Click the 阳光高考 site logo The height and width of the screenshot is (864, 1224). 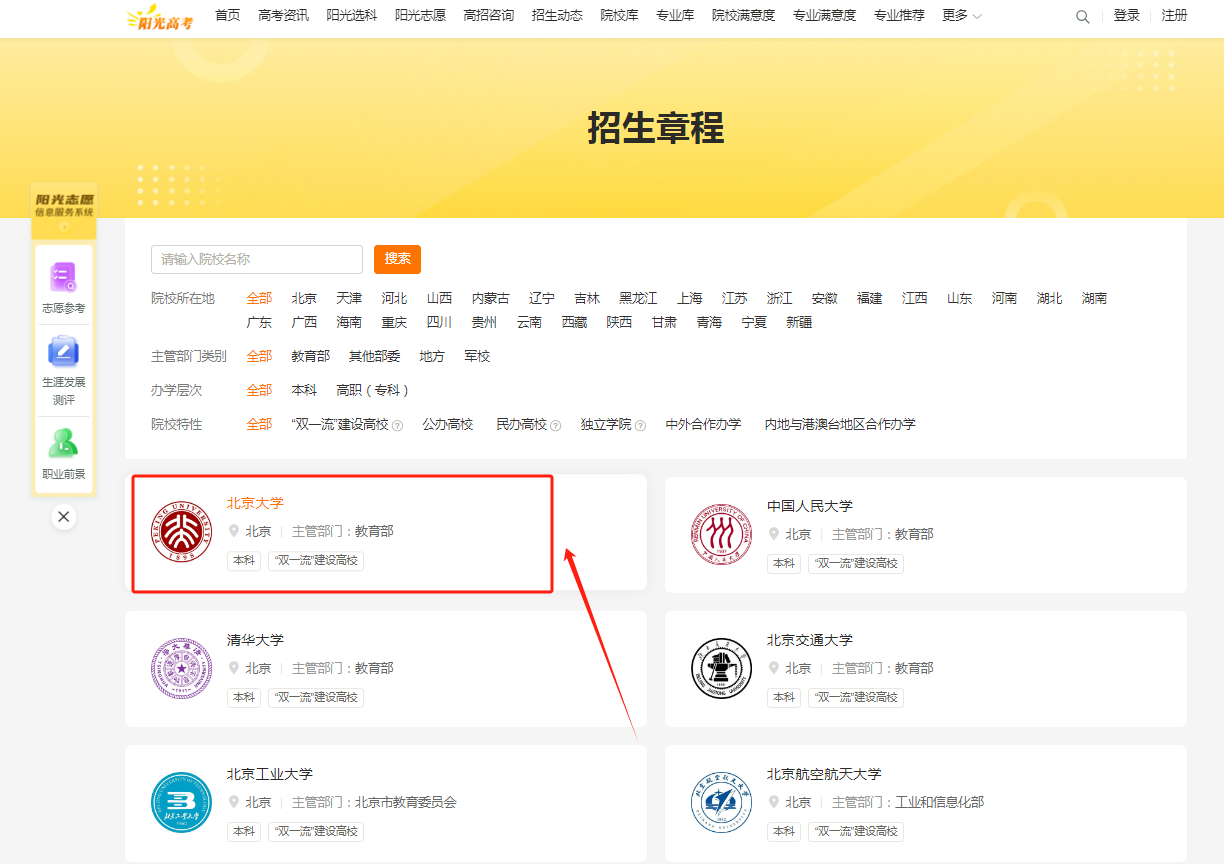point(159,16)
